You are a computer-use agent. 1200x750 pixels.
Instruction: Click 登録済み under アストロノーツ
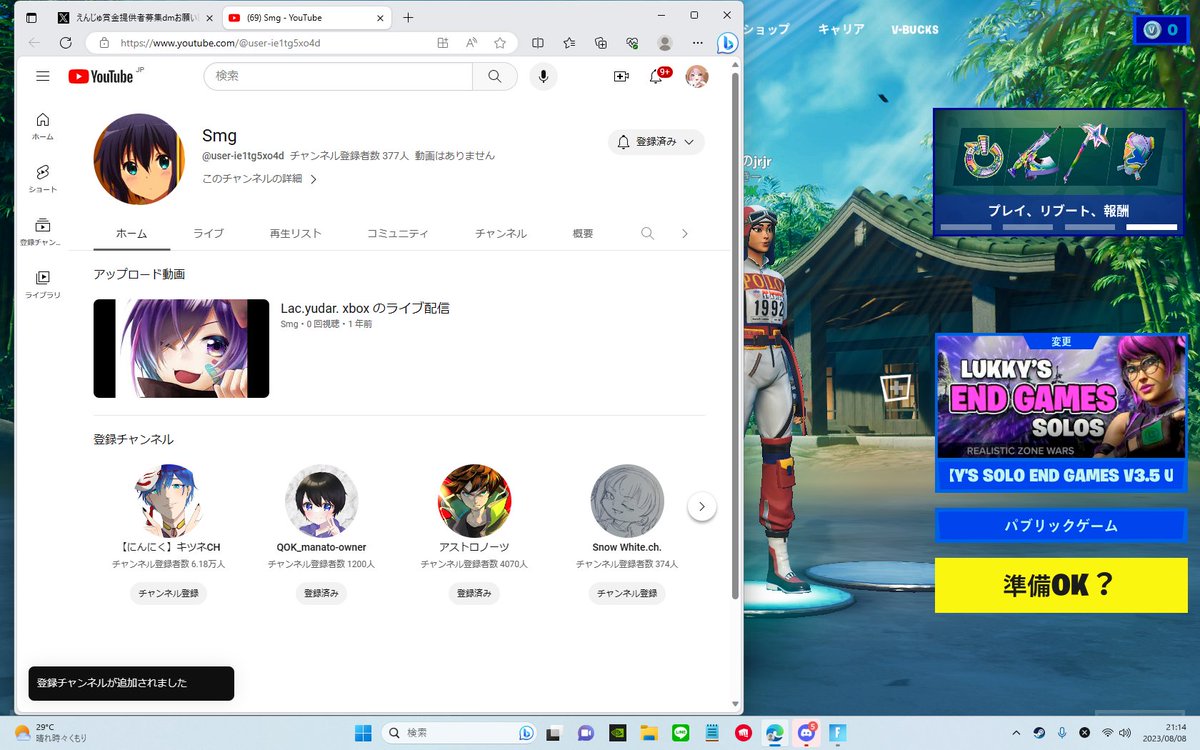click(474, 593)
